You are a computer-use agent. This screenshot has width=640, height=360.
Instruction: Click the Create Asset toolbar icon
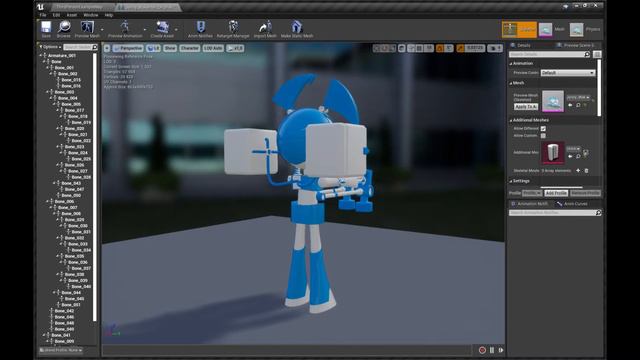[x=162, y=28]
